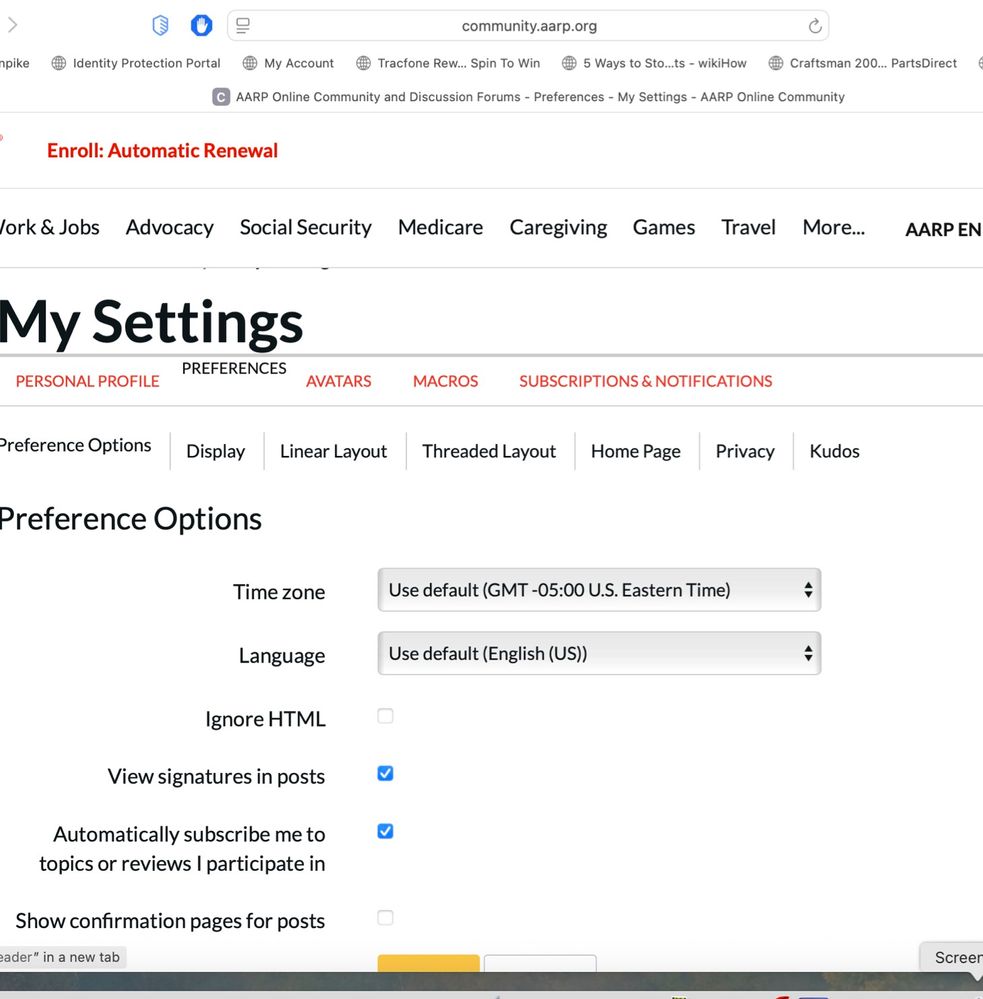Click the forward navigation arrow
Viewport: 983px width, 999px height.
[x=12, y=26]
